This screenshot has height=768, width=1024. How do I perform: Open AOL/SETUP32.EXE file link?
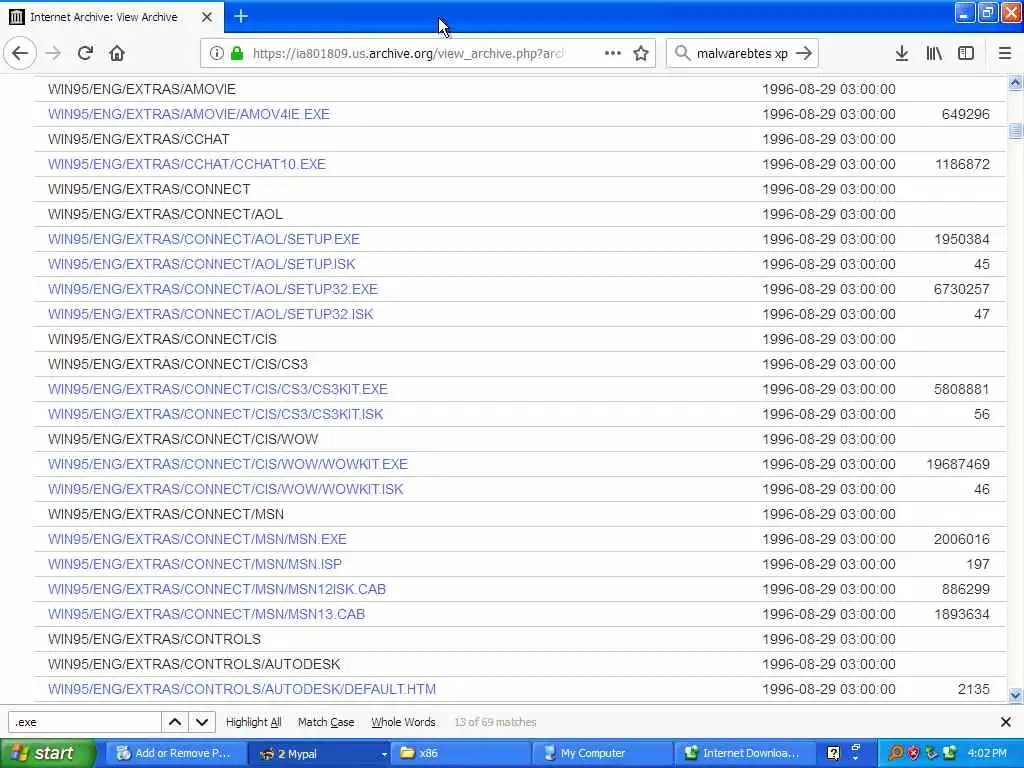point(213,289)
